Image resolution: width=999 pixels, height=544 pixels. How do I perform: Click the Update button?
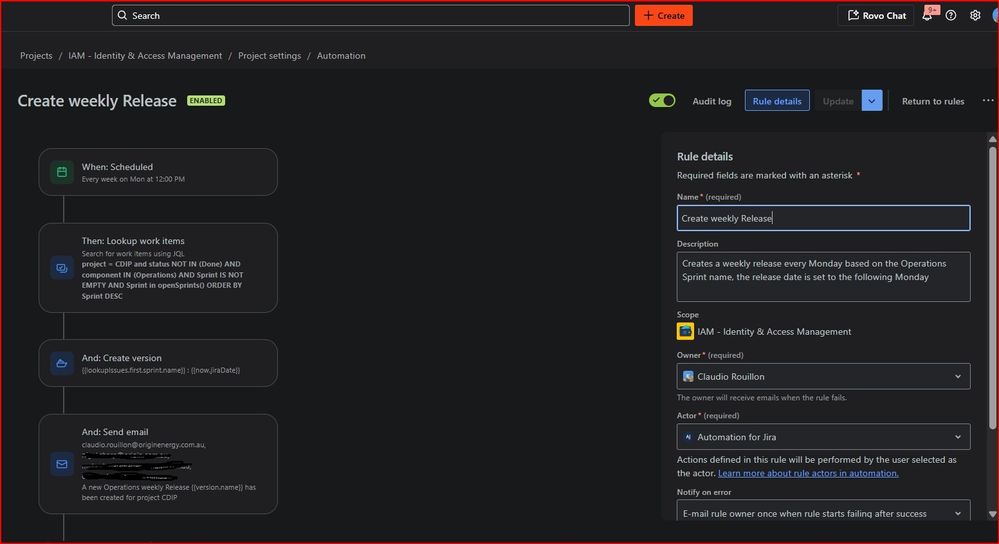(838, 101)
